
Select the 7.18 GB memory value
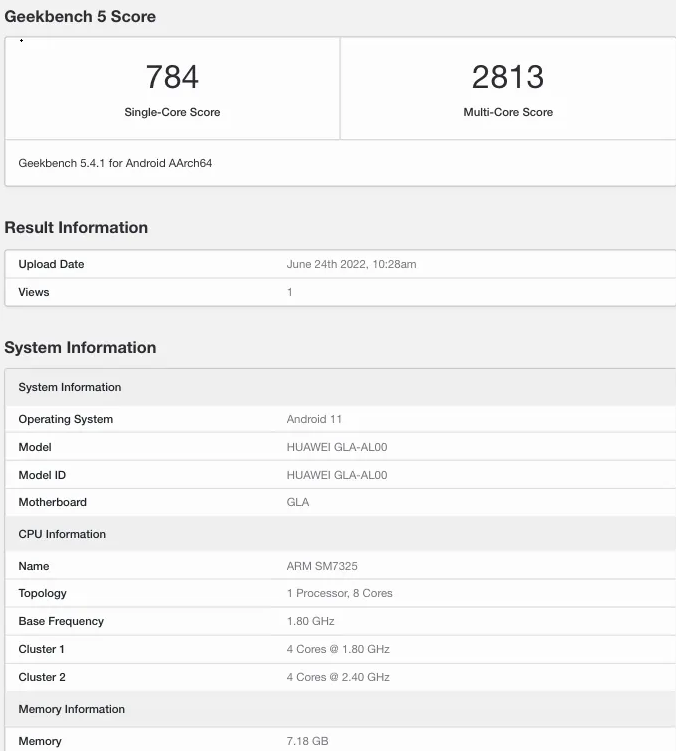(x=307, y=741)
